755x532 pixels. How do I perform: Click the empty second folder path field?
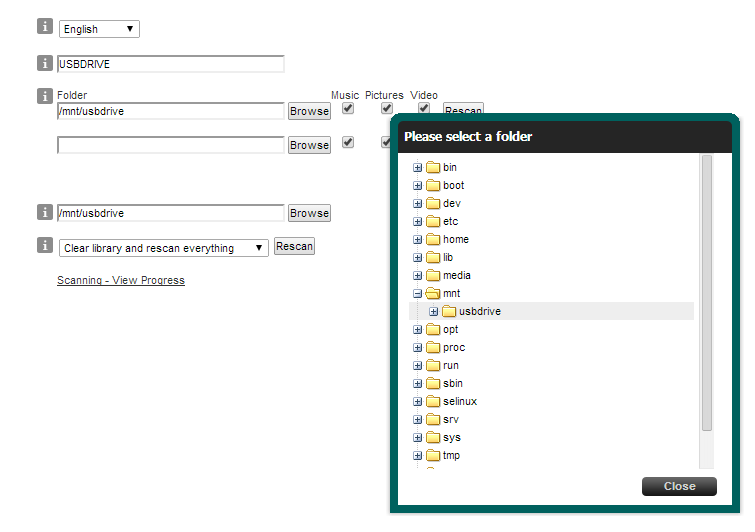(171, 145)
